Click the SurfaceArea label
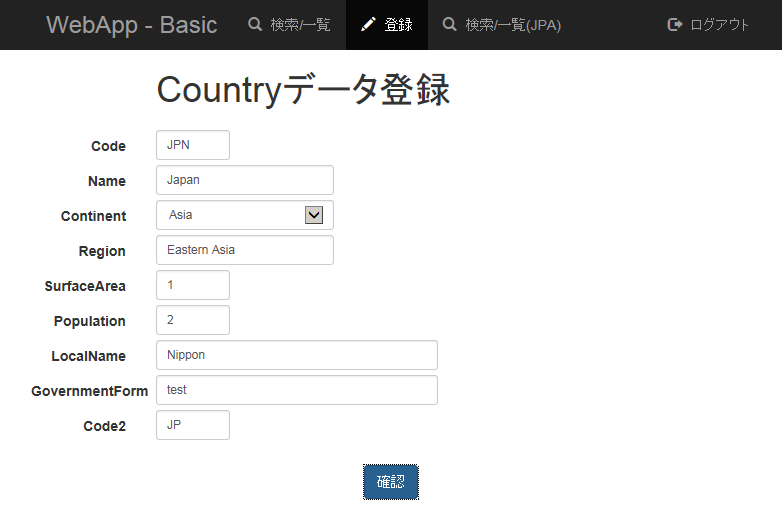The width and height of the screenshot is (782, 513). click(85, 286)
